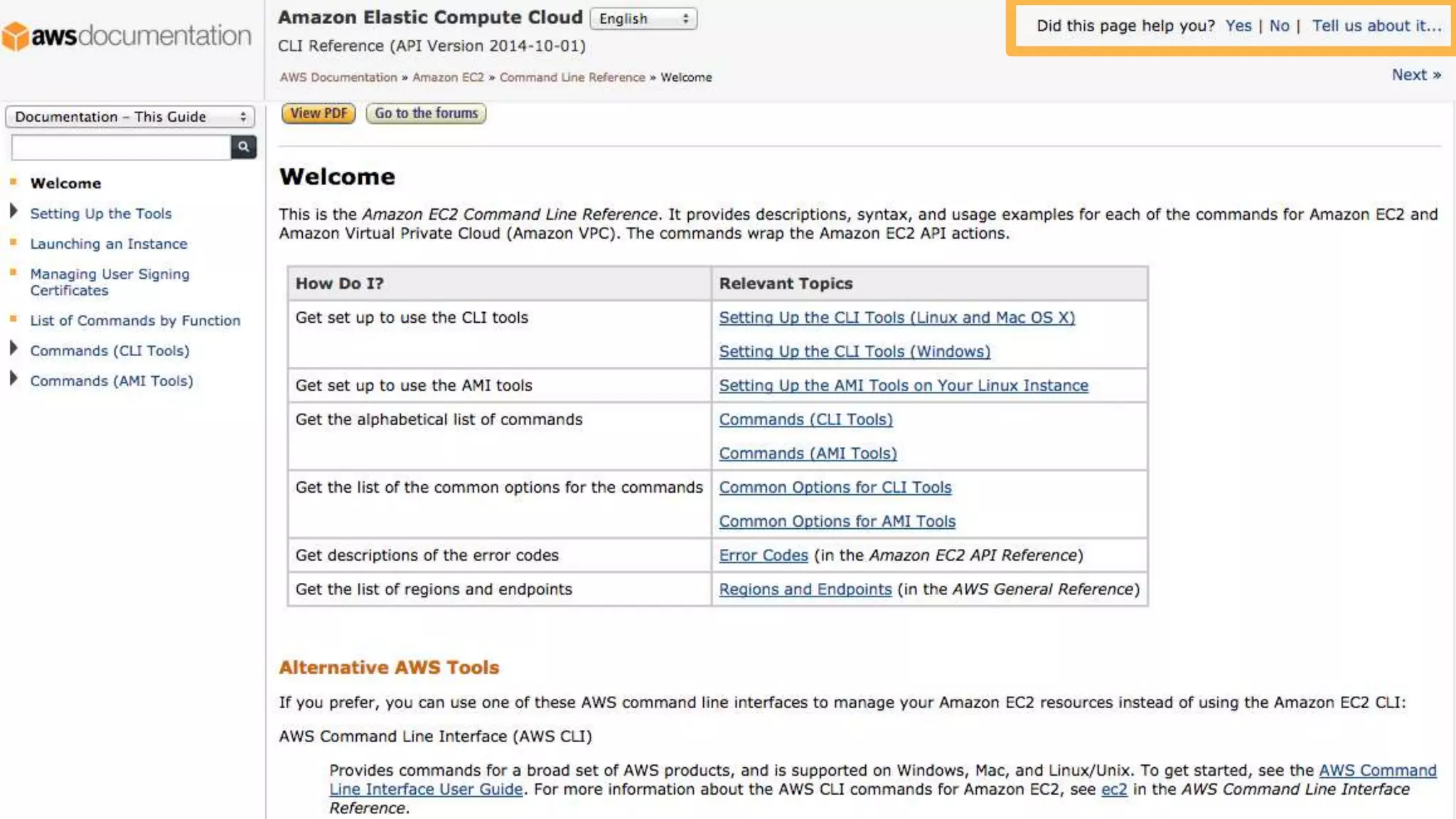This screenshot has width=1456, height=819.
Task: Open Launching an Instance in sidebar
Action: [x=108, y=244]
